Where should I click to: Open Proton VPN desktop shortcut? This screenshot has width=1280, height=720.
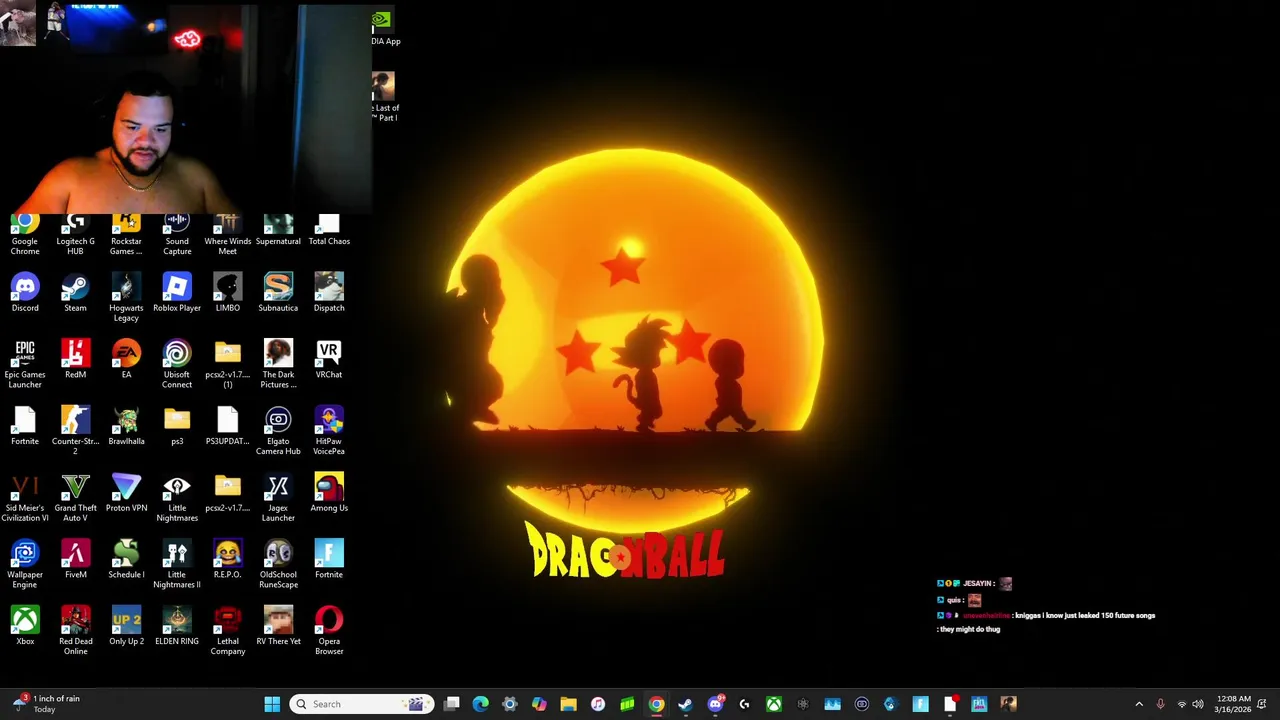pos(126,493)
